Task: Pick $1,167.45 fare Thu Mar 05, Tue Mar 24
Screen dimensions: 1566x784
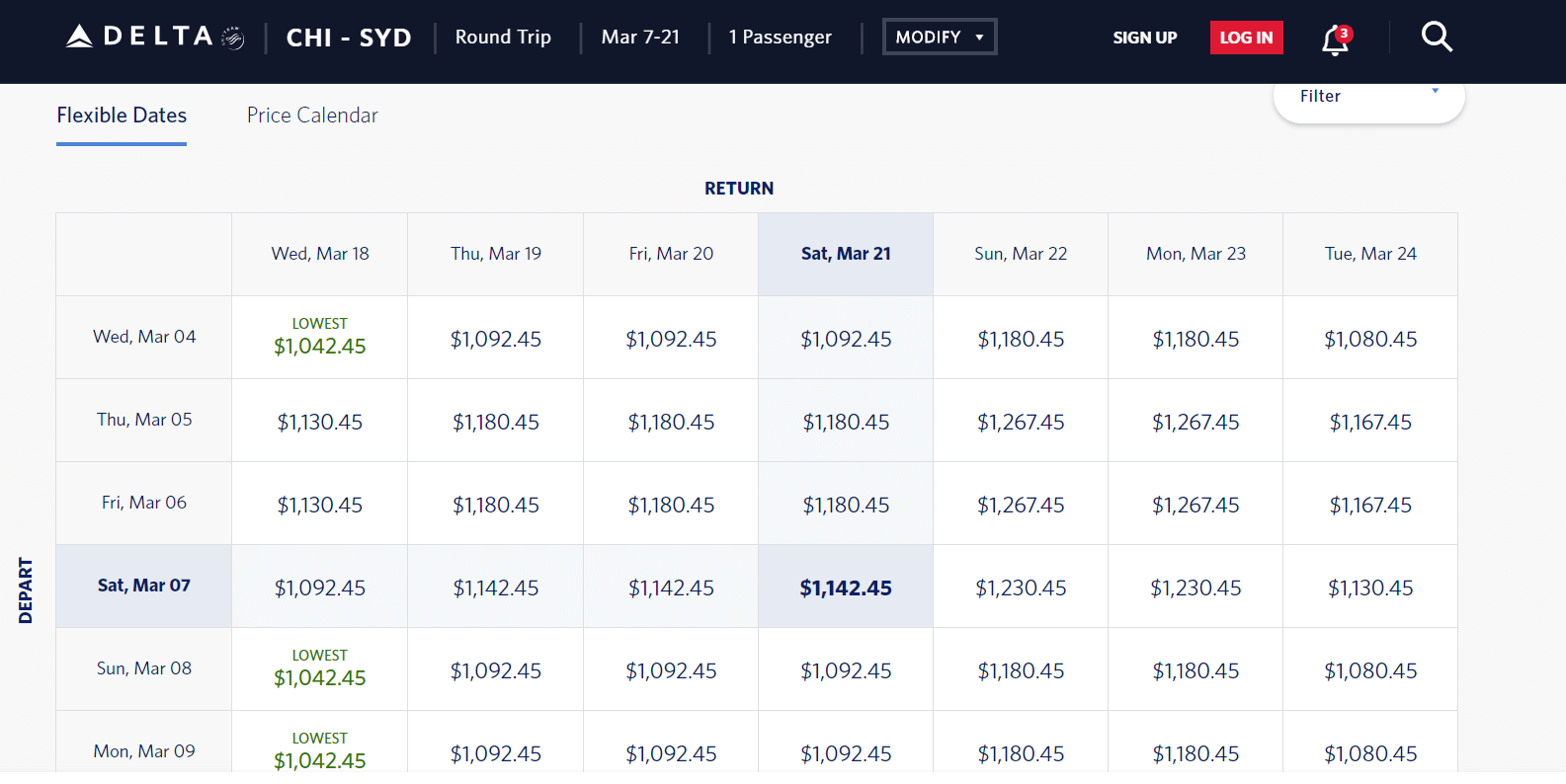Action: click(x=1370, y=422)
